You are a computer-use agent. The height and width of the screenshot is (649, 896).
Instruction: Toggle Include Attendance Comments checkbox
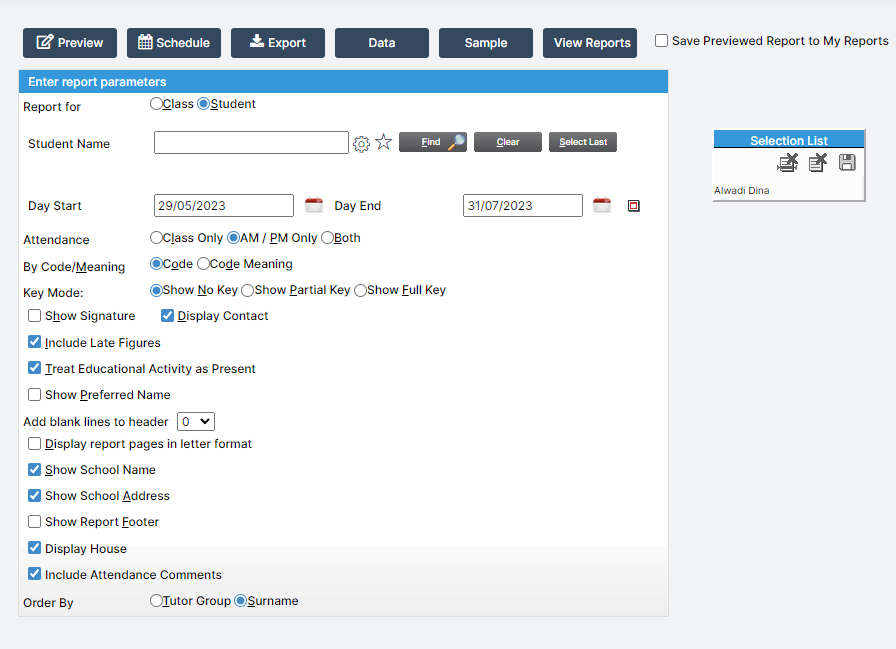click(34, 574)
